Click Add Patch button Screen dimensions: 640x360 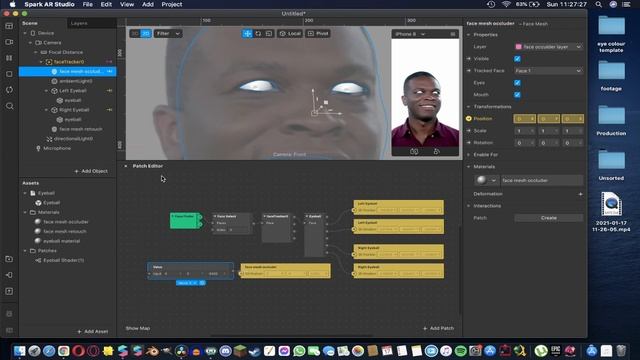(438, 328)
